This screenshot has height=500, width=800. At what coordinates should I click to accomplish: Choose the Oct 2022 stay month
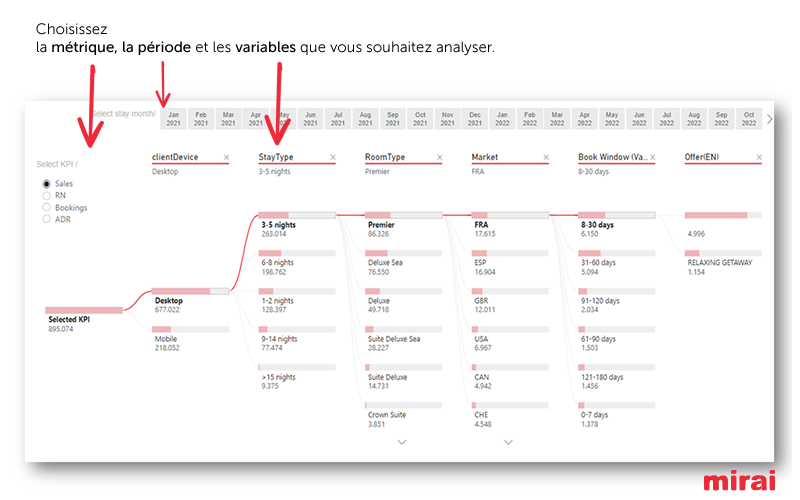[x=749, y=119]
